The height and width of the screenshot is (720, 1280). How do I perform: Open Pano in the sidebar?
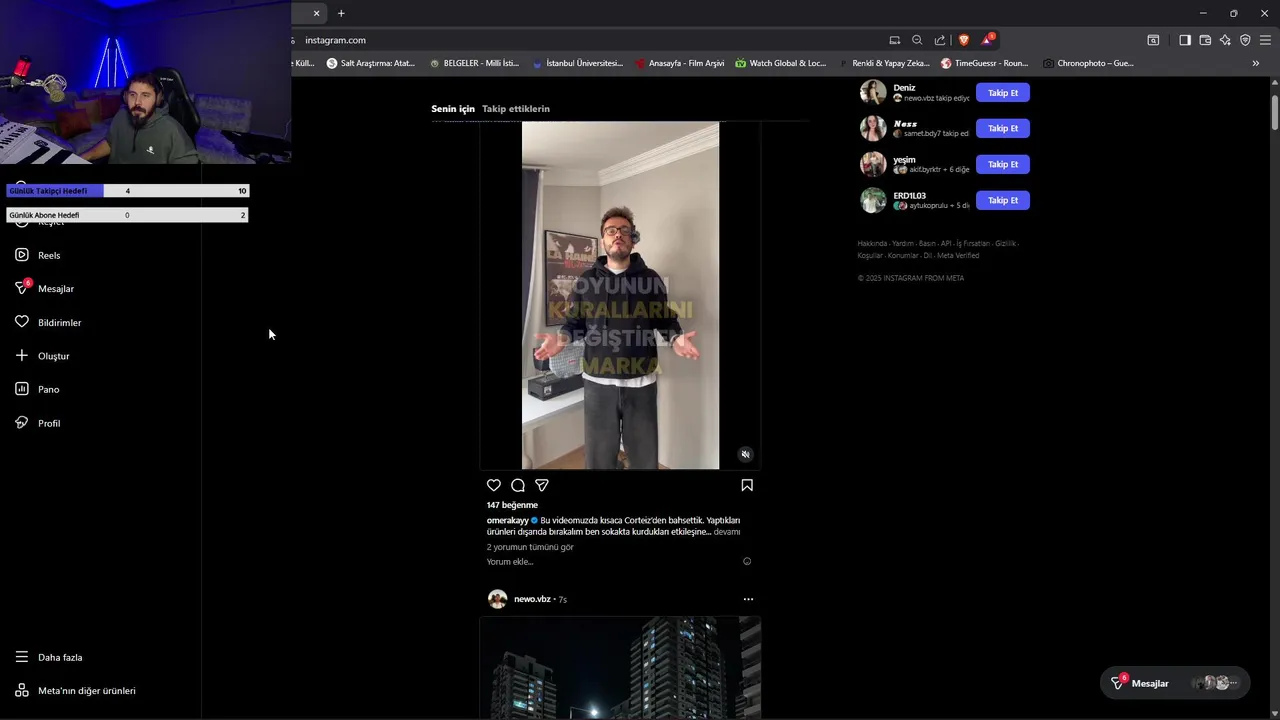coord(37,389)
